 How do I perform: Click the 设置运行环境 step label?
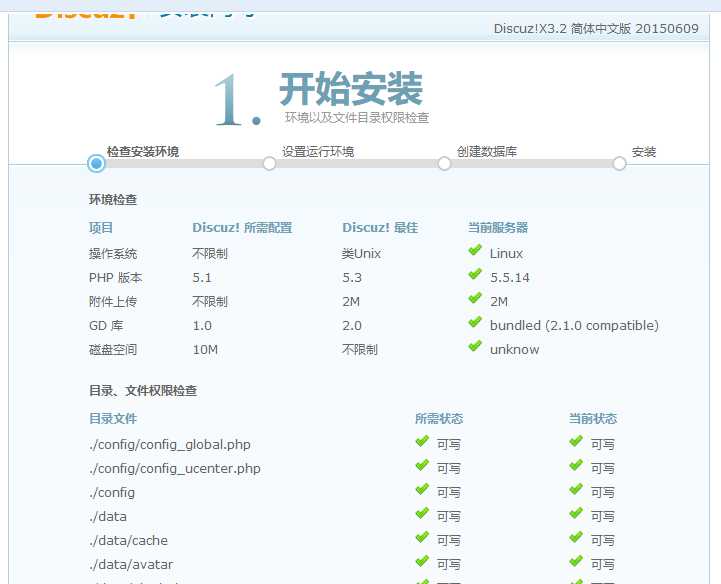pos(318,151)
